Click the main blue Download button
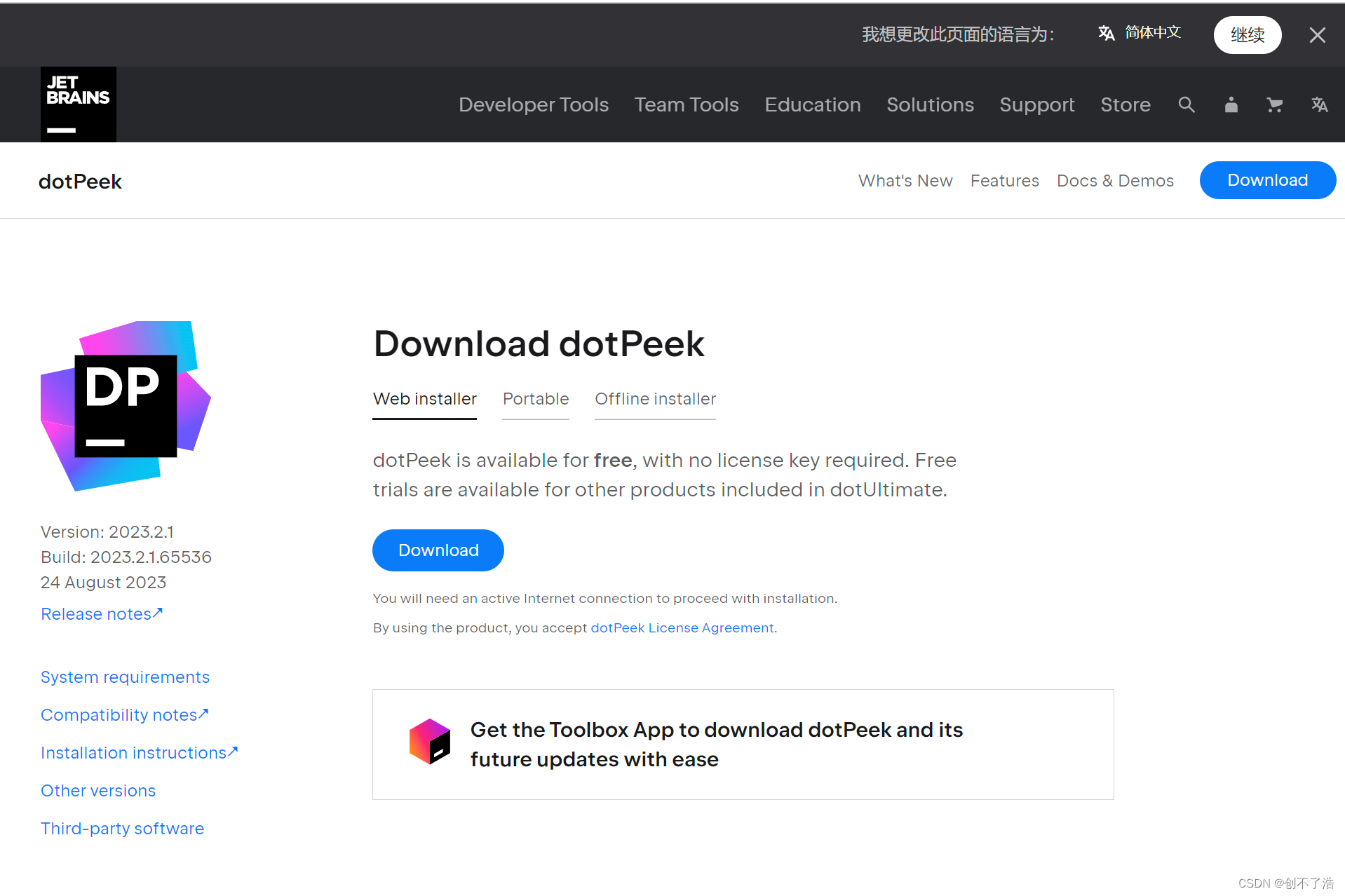This screenshot has height=896, width=1345. pos(438,550)
